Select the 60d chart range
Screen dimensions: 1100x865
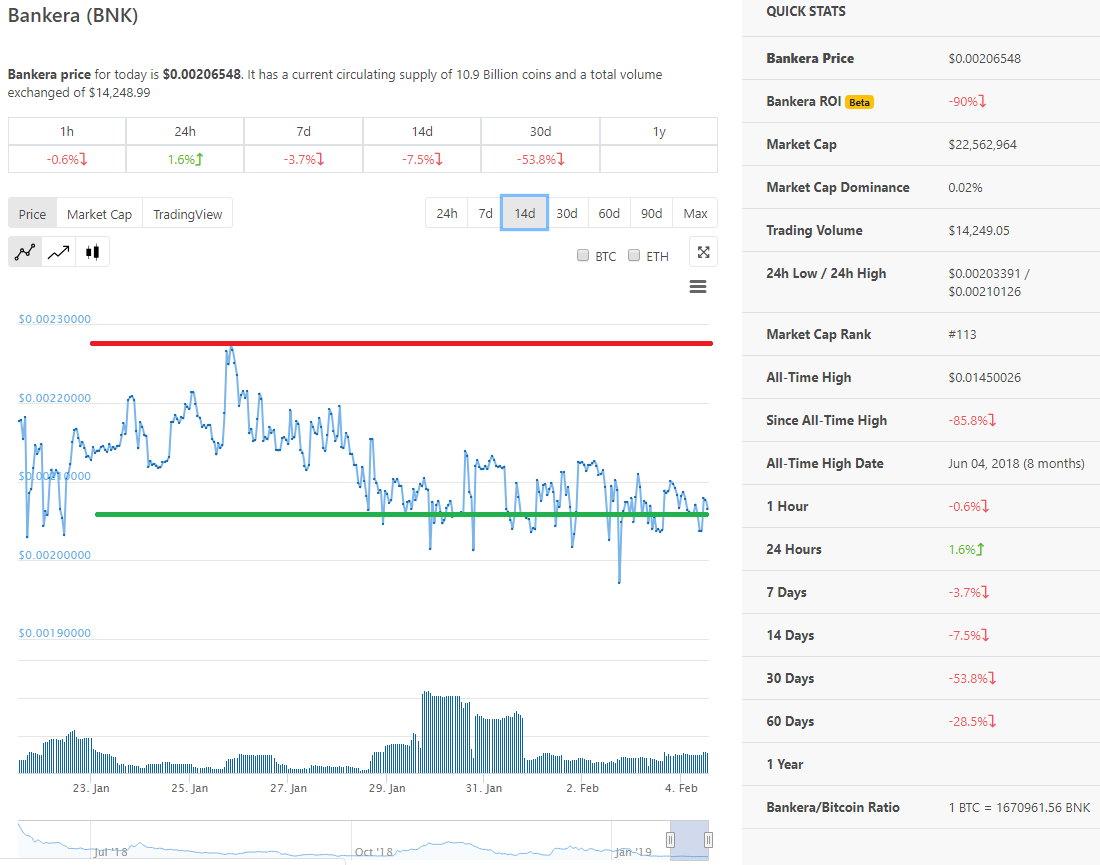(x=609, y=213)
